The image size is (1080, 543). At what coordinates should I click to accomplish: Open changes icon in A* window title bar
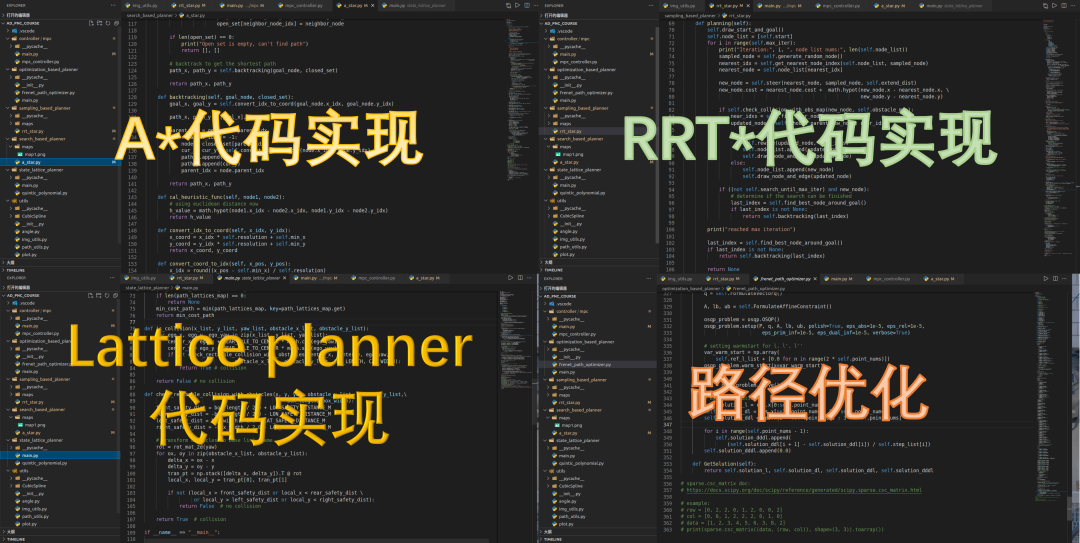(508, 6)
